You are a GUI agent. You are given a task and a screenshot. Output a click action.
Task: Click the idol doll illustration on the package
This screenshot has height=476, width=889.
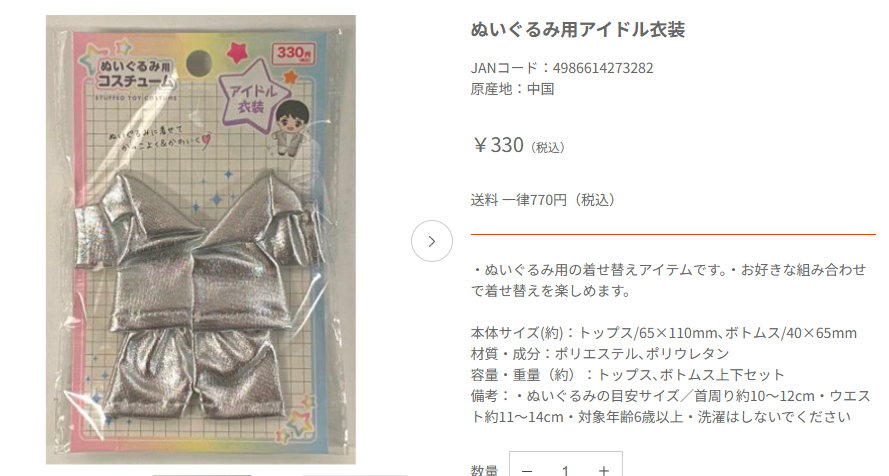(290, 128)
